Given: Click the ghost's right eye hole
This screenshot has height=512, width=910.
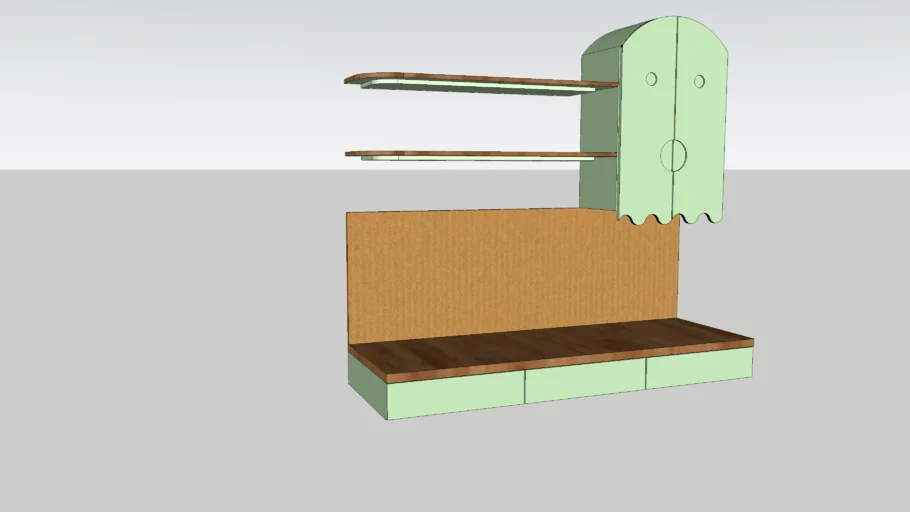Looking at the screenshot, I should pyautogui.click(x=699, y=80).
